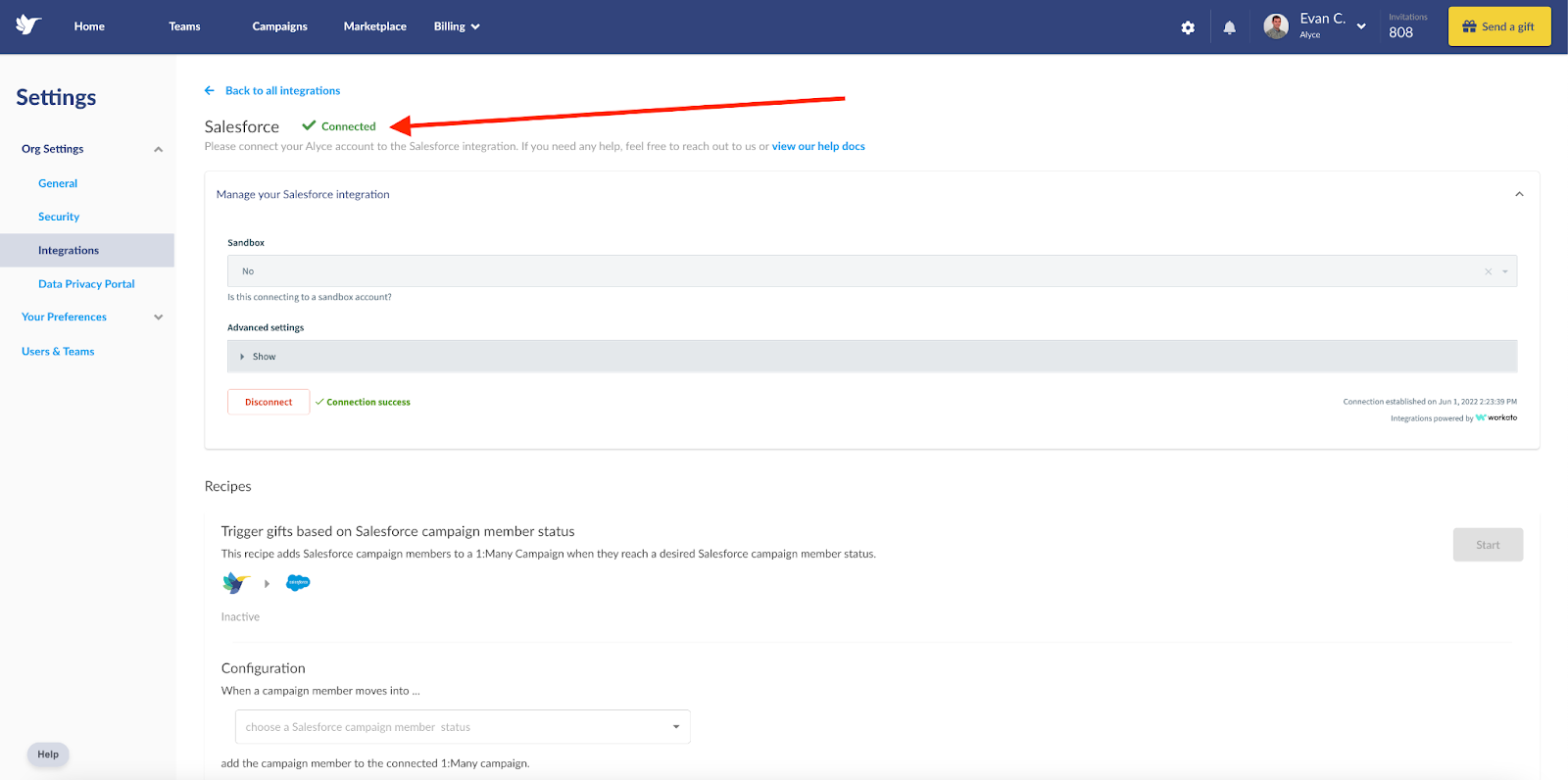Open the Marketplace menu item
The width and height of the screenshot is (1568, 780).
click(375, 26)
